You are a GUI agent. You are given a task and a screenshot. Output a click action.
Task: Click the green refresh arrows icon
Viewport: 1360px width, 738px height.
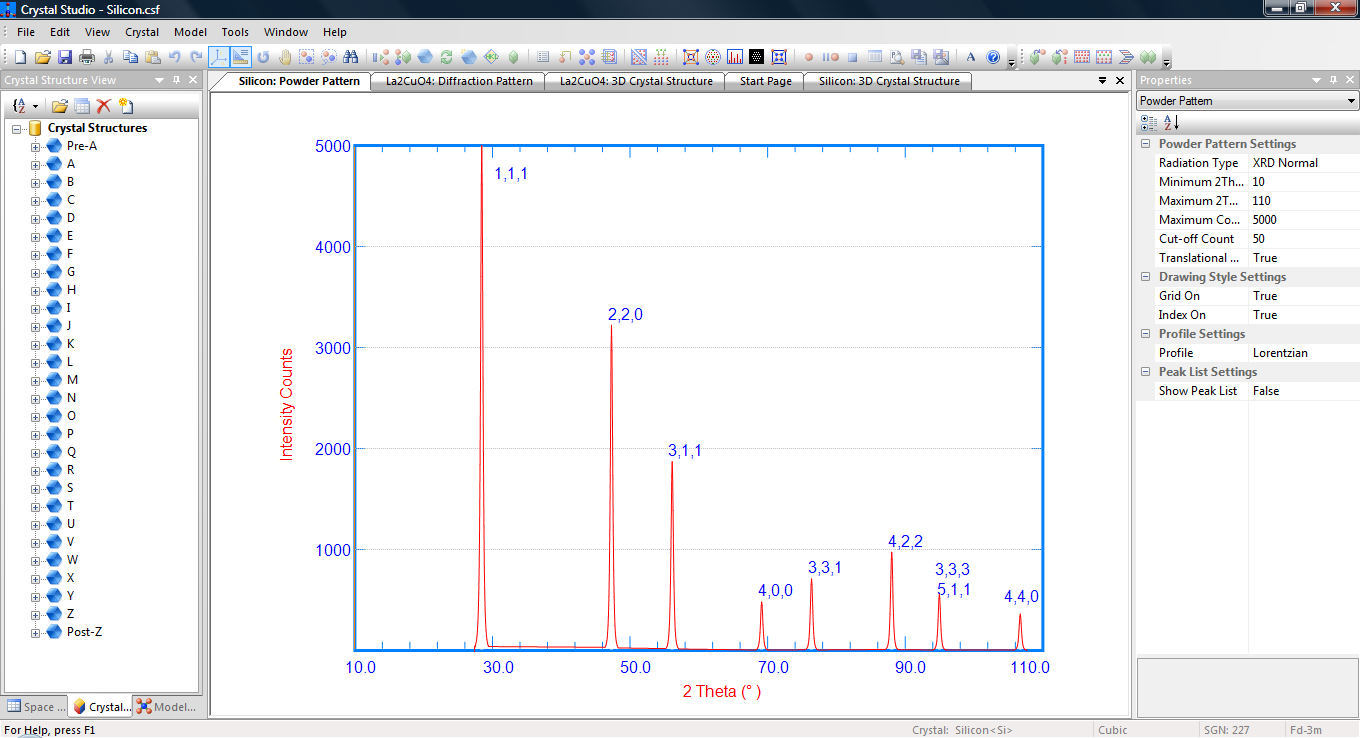click(447, 57)
